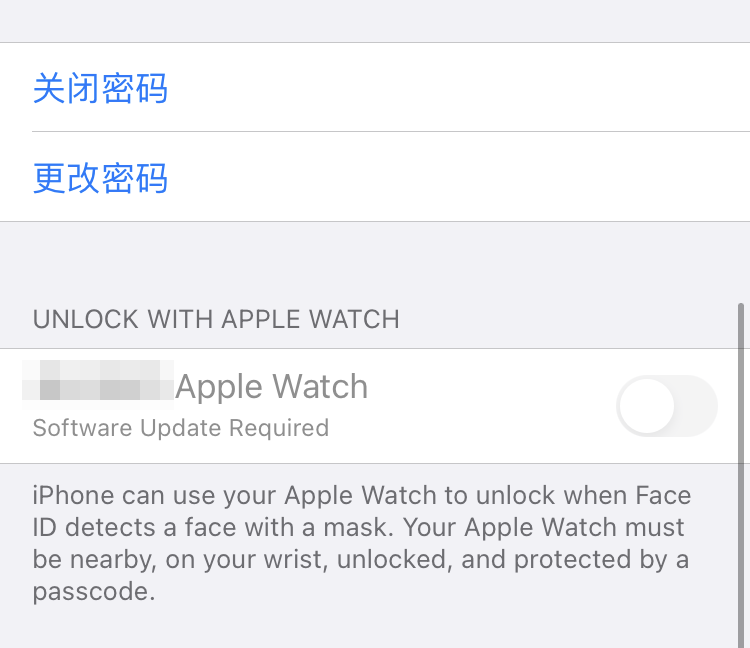
Task: Click the white knob of the toggle
Action: (x=647, y=406)
